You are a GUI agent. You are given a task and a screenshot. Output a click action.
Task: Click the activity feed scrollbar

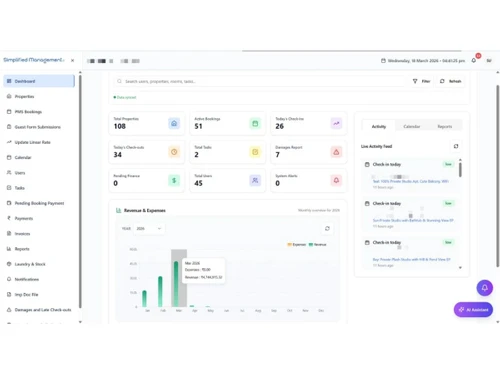(x=460, y=170)
